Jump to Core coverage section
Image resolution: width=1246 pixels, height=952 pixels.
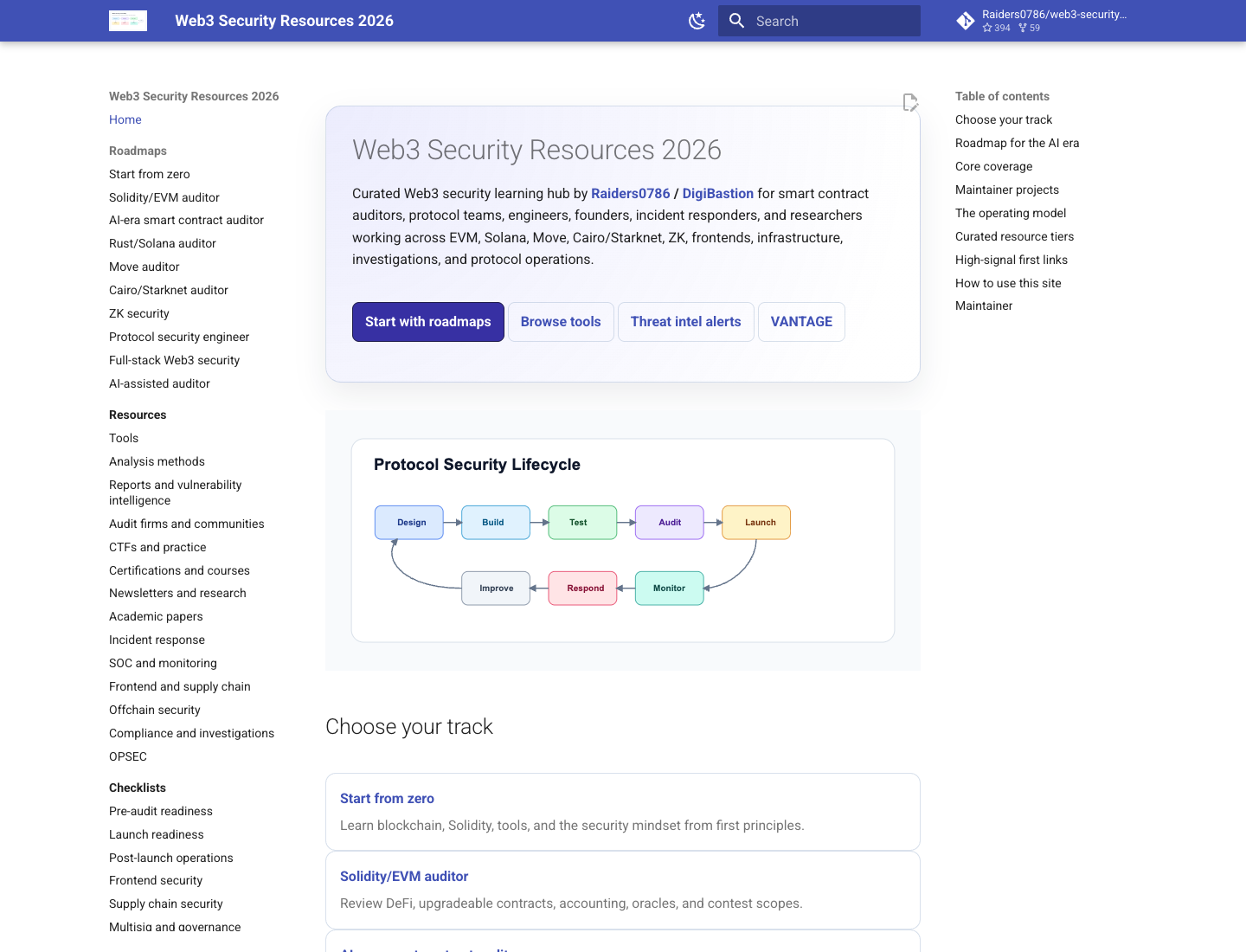(x=994, y=166)
